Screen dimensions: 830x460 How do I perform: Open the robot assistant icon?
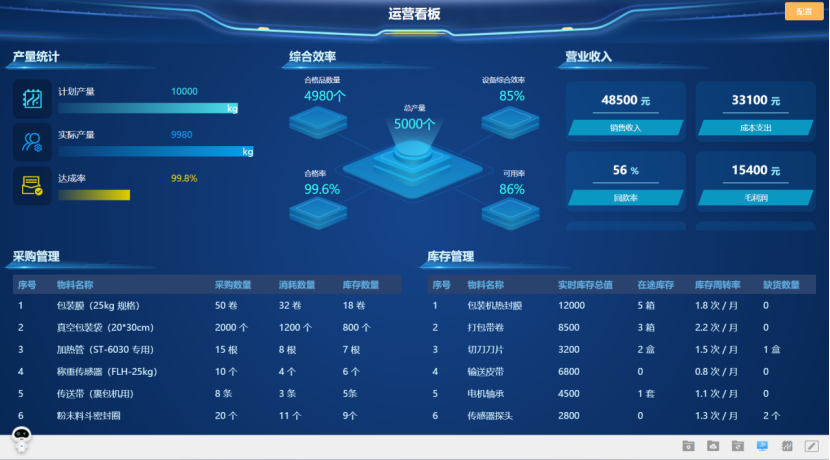(x=22, y=437)
